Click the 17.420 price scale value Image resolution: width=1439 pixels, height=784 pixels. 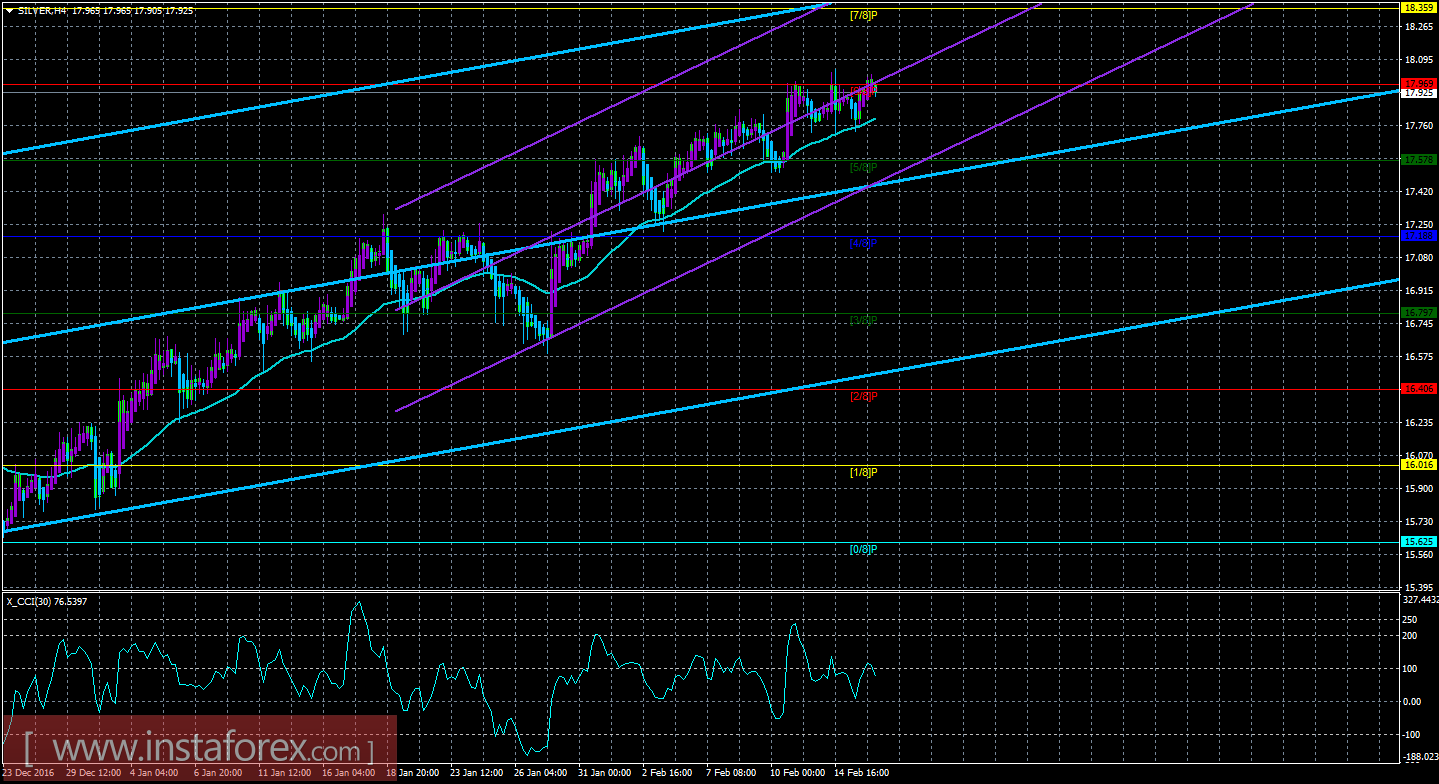click(1417, 191)
